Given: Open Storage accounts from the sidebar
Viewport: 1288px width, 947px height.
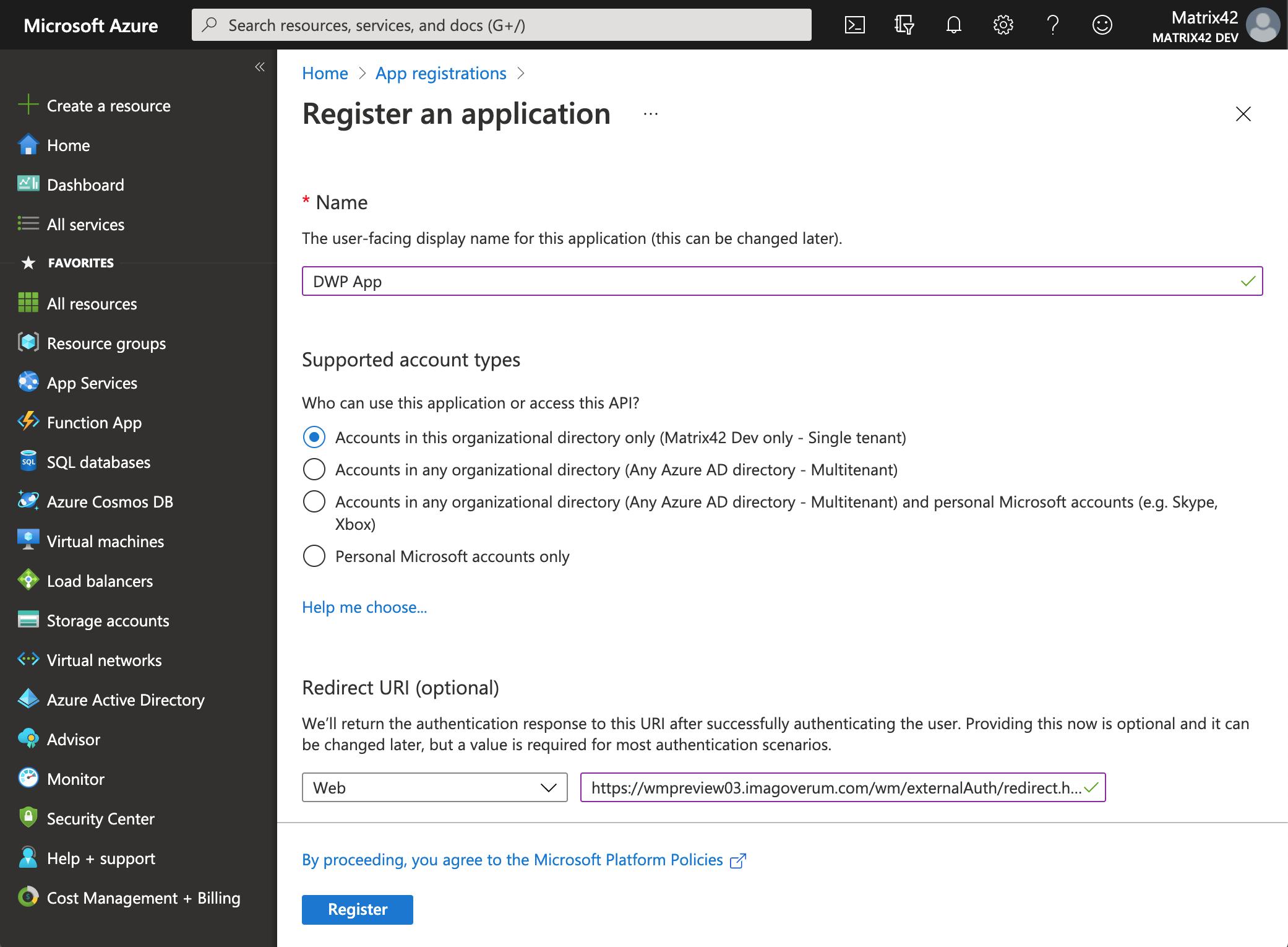Looking at the screenshot, I should click(x=108, y=620).
